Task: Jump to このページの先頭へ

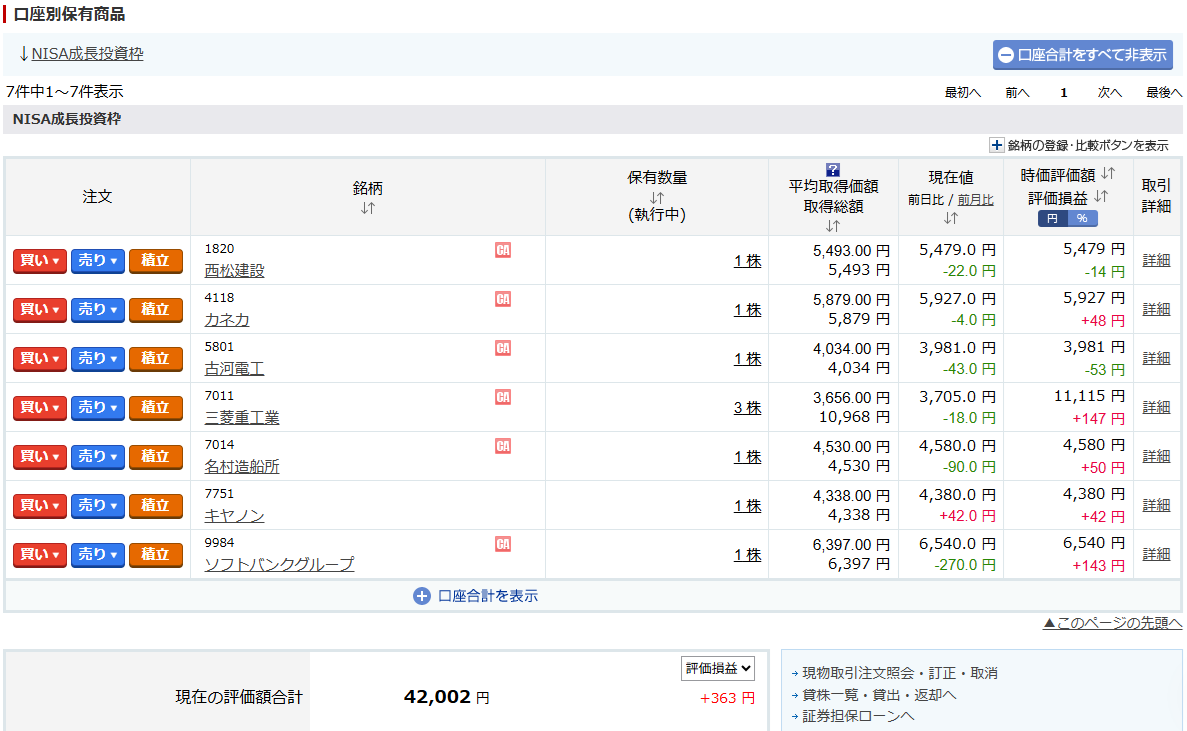Action: 1112,623
